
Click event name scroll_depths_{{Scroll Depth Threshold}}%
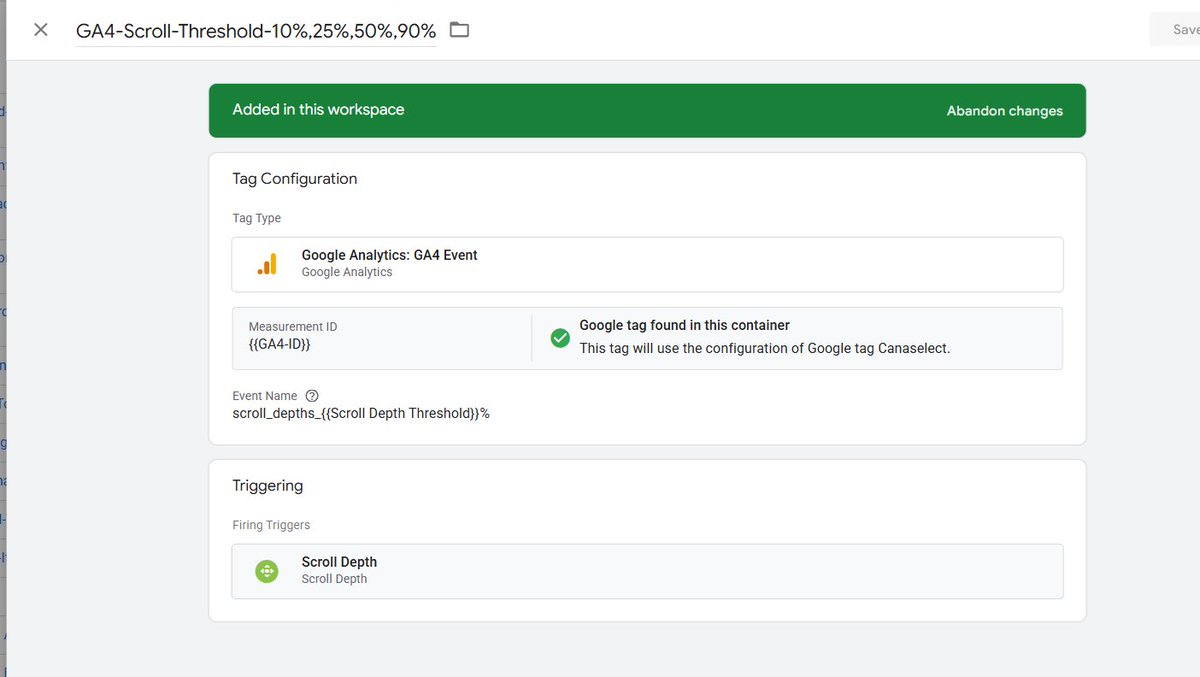coord(361,413)
